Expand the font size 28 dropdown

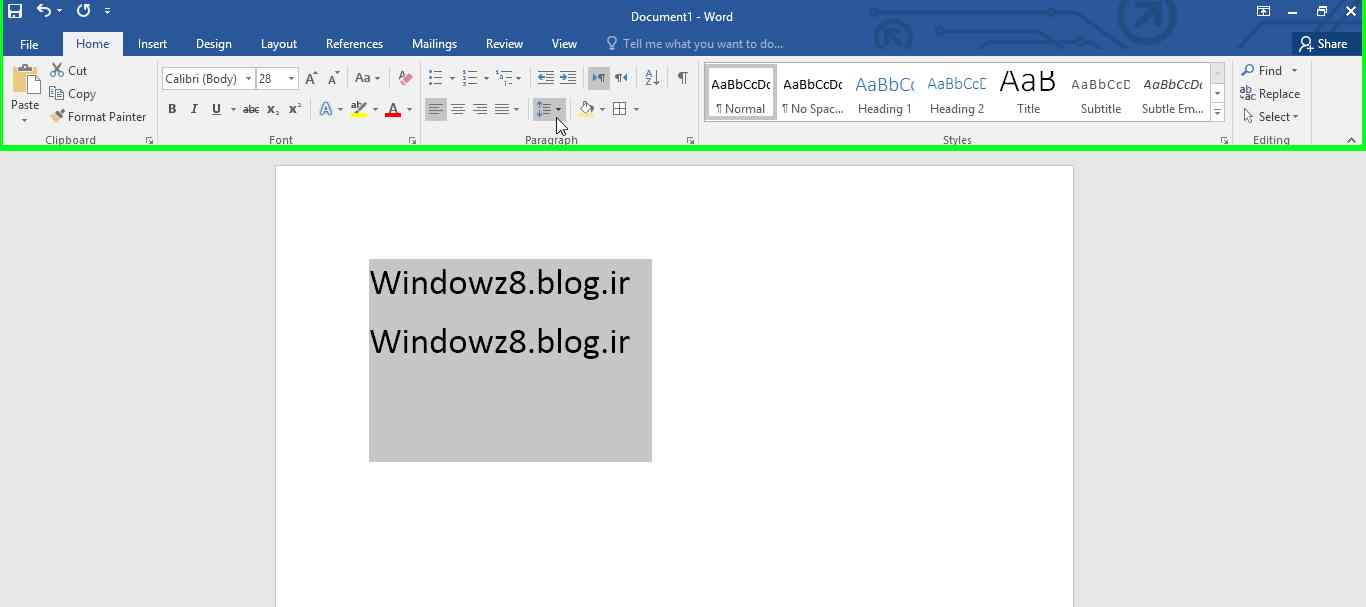tap(291, 79)
